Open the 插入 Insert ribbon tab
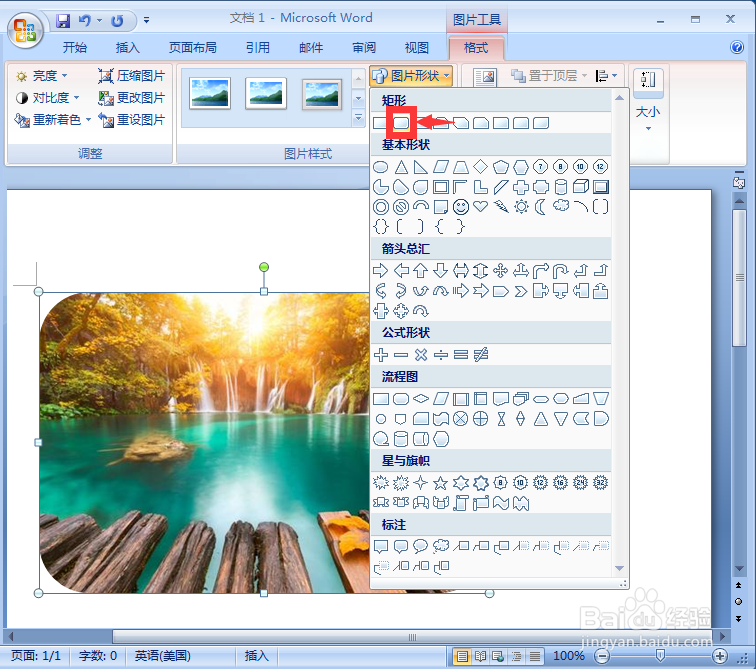 pos(127,47)
